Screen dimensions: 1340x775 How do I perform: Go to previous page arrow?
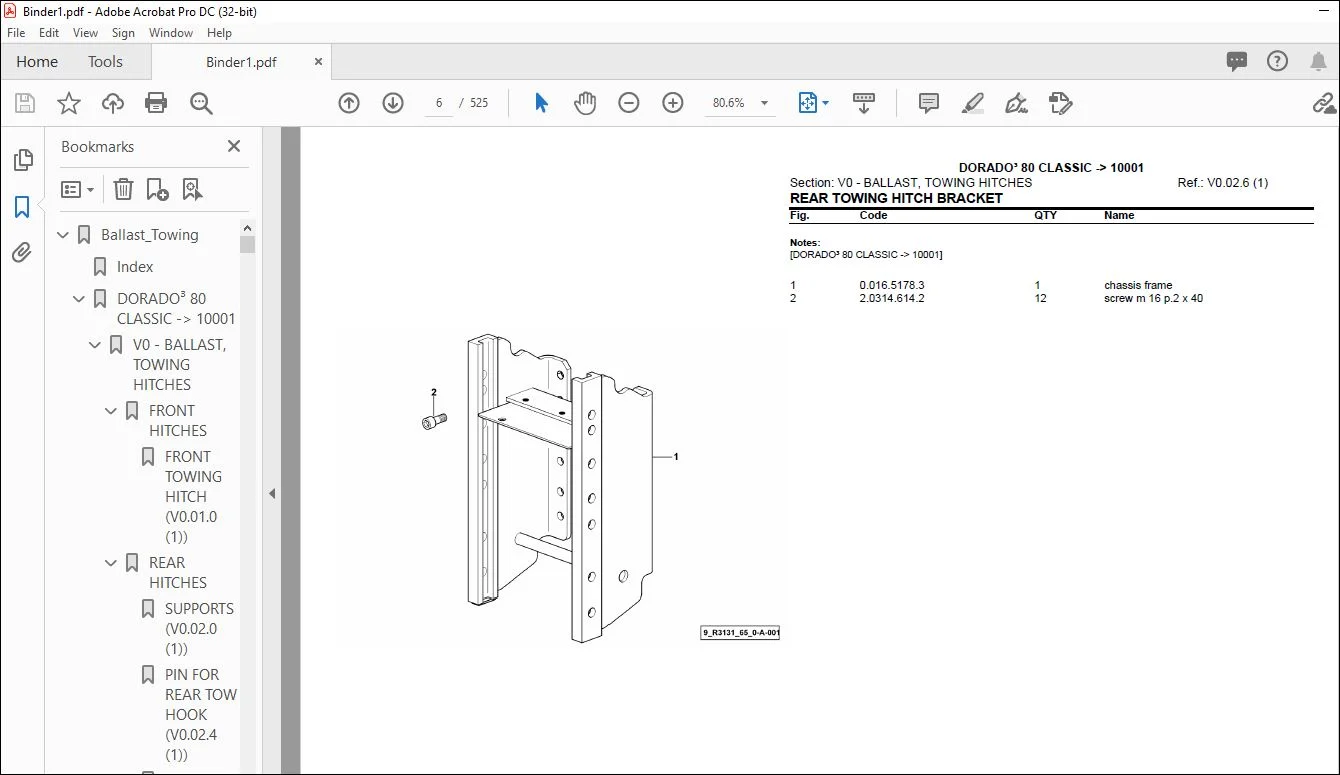tap(349, 103)
